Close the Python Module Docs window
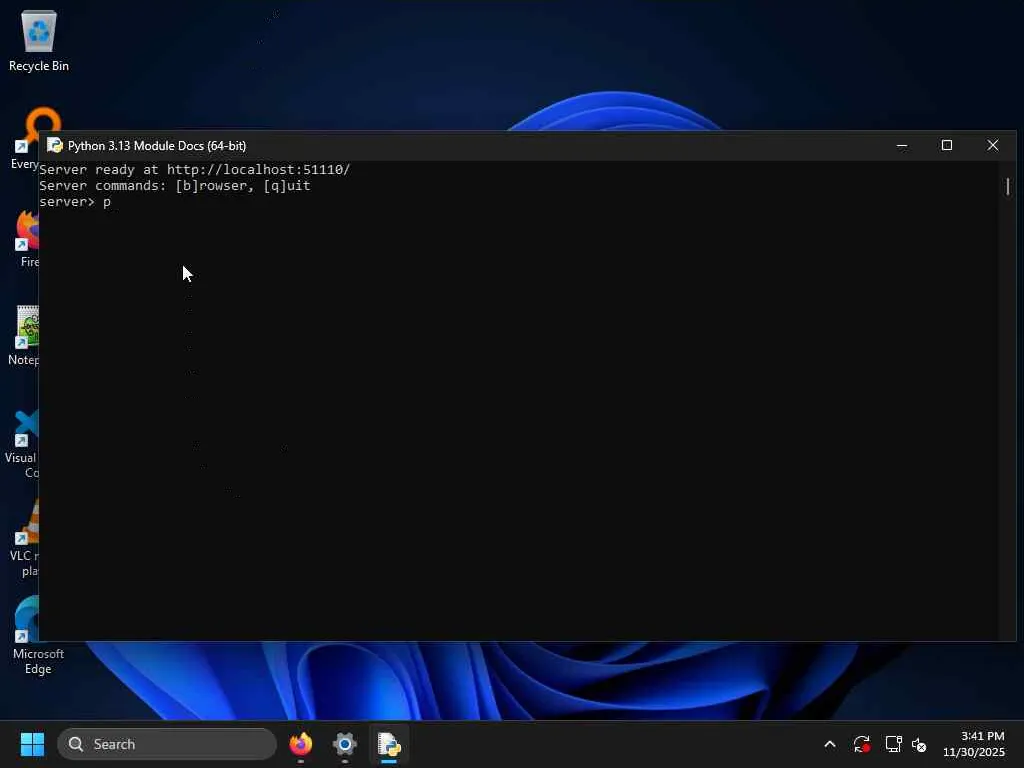This screenshot has width=1024, height=768. [993, 145]
